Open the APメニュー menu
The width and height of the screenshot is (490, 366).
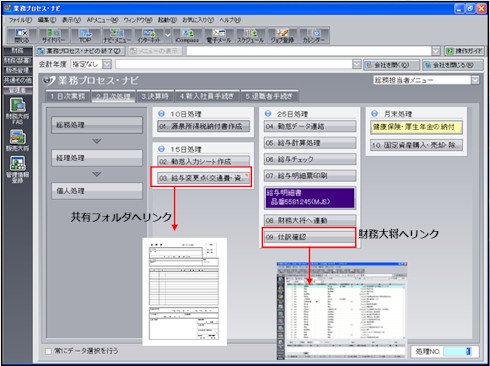coord(102,20)
